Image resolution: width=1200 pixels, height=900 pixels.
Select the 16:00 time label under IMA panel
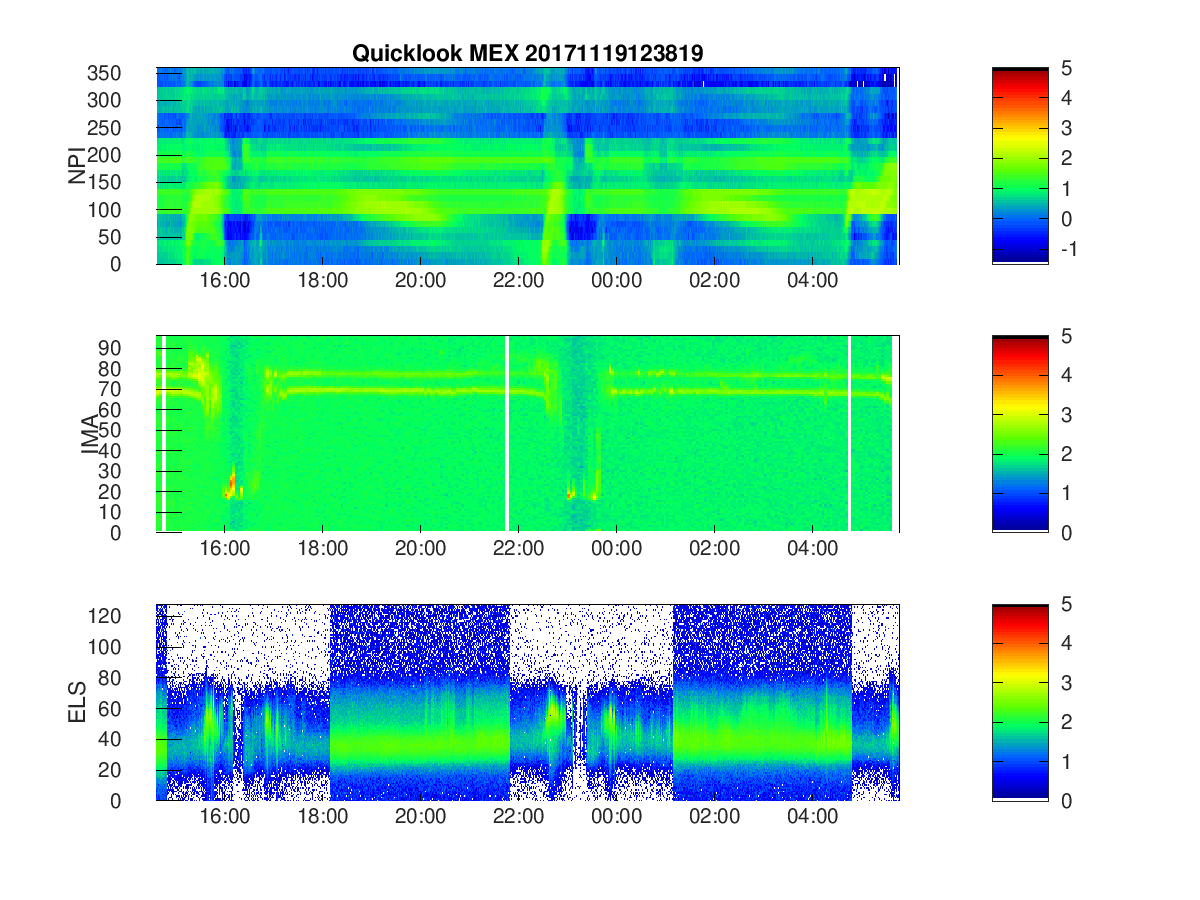(x=225, y=550)
